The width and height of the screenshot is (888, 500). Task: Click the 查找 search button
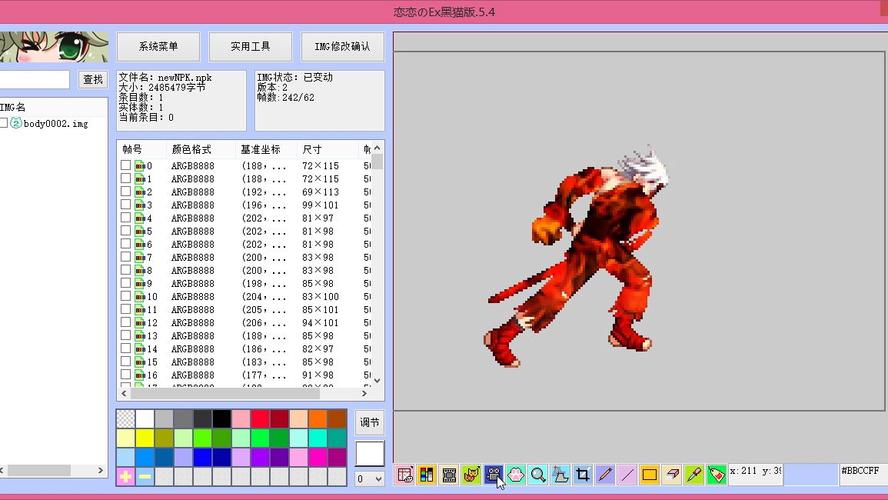93,79
